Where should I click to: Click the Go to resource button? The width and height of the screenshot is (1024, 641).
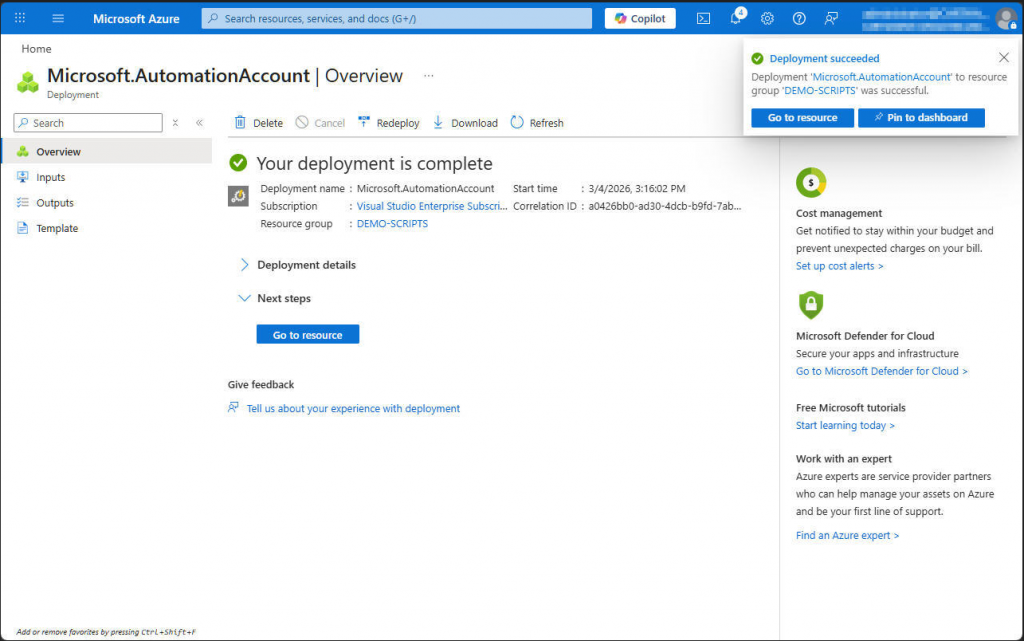[x=307, y=334]
